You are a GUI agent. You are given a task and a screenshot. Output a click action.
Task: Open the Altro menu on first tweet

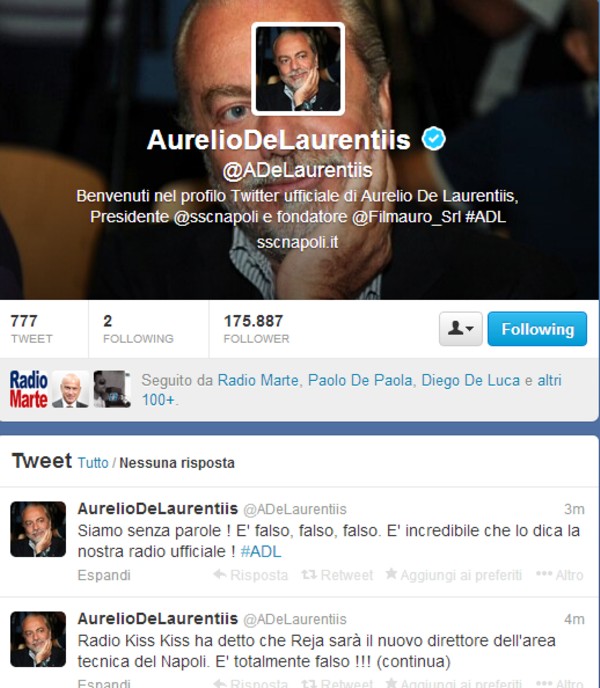tap(560, 575)
